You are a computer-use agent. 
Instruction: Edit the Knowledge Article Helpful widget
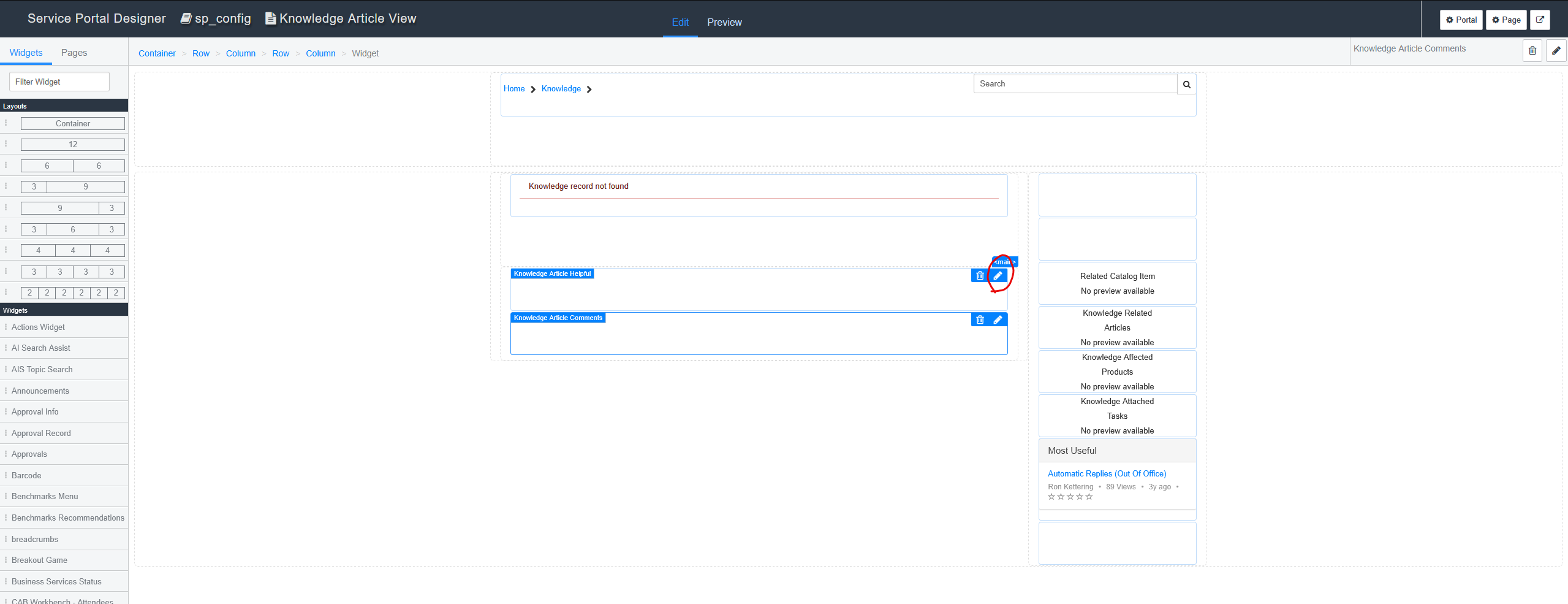(998, 276)
